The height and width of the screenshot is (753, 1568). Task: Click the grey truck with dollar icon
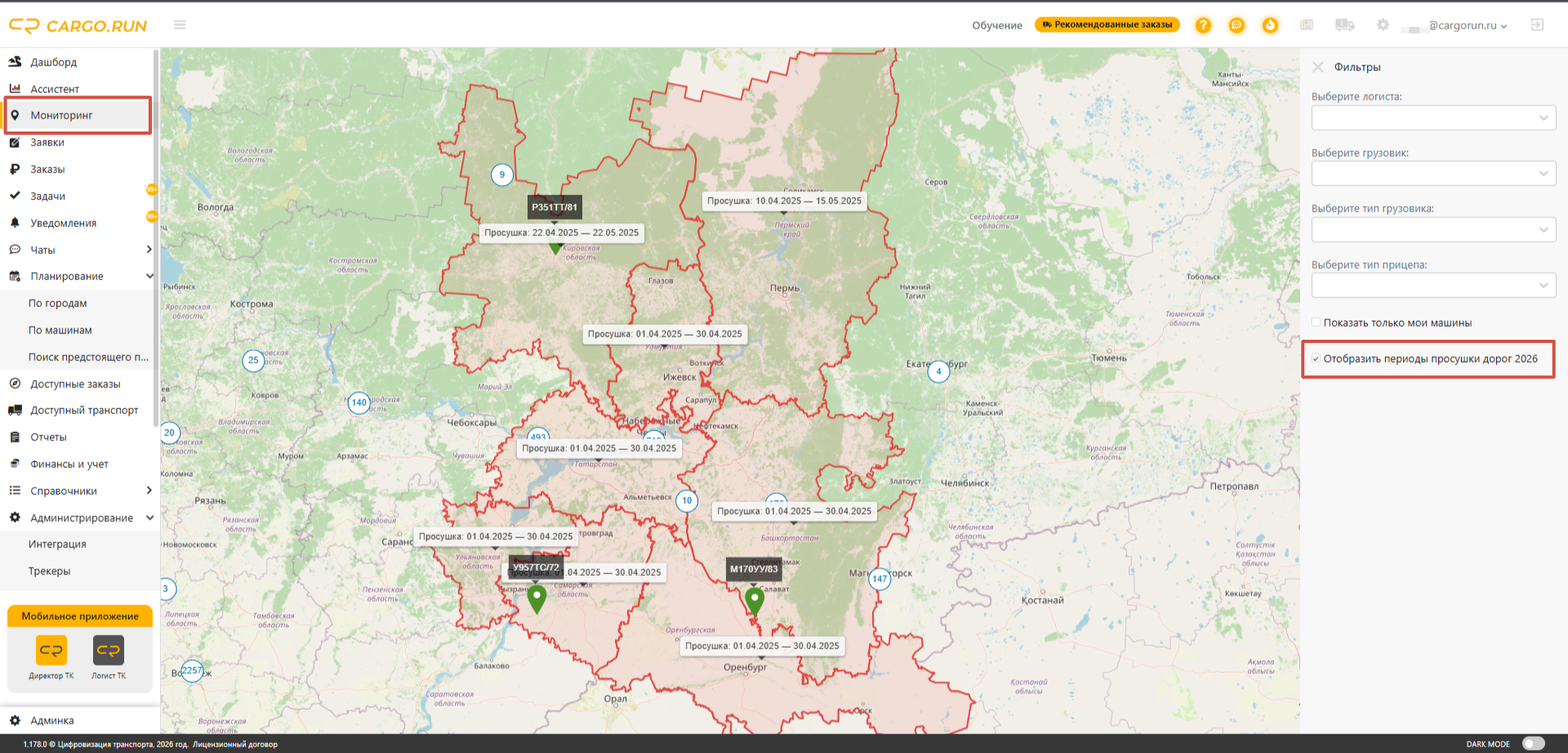tap(1344, 25)
